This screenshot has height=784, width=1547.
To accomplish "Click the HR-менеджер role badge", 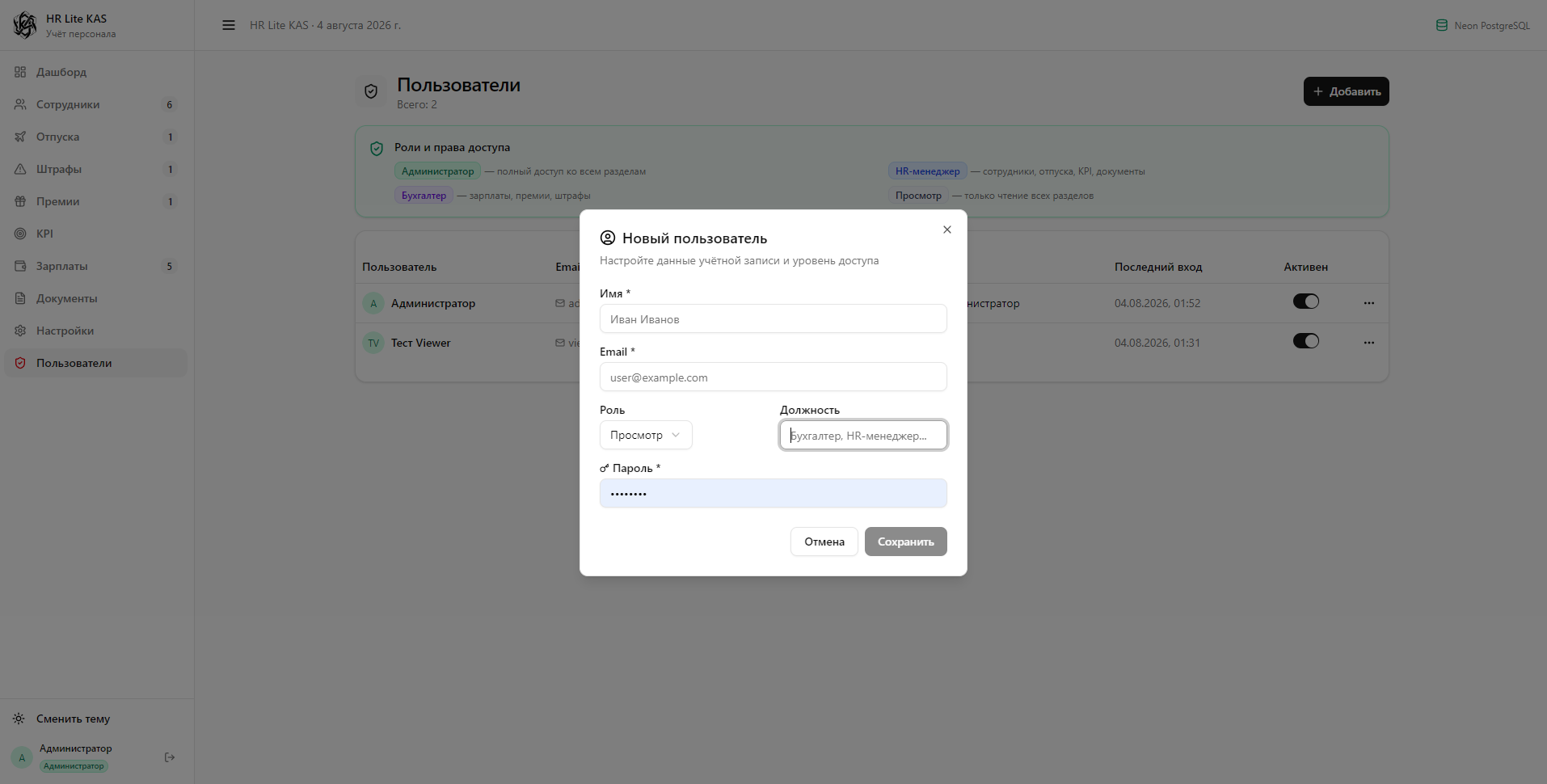I will pyautogui.click(x=927, y=171).
